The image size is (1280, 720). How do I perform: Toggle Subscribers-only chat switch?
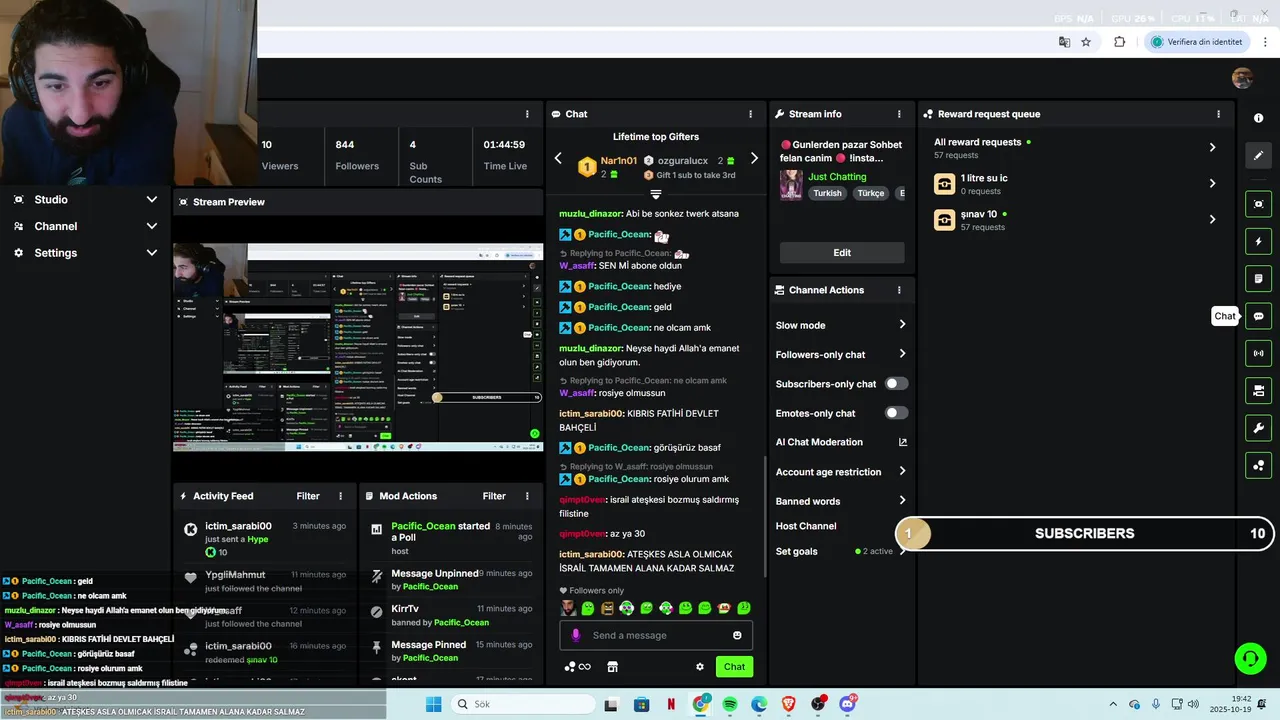(x=896, y=383)
